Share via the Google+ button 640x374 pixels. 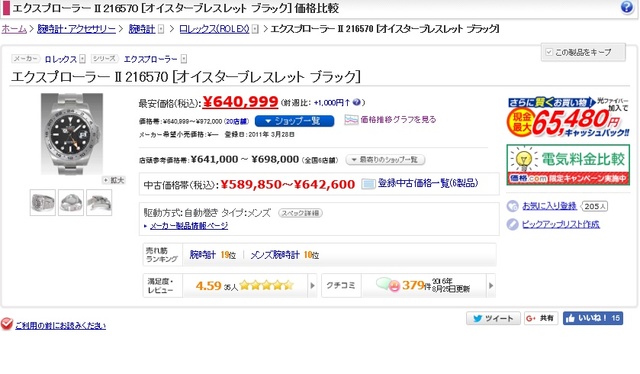540,318
